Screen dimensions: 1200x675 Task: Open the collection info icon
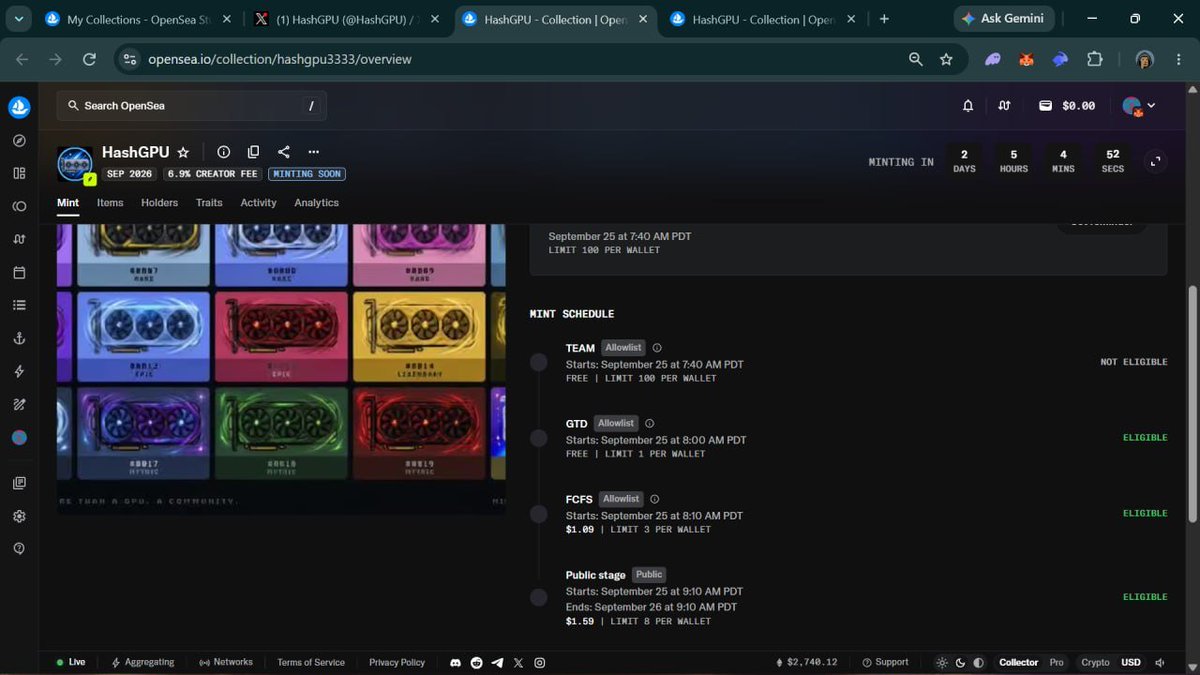(x=224, y=152)
